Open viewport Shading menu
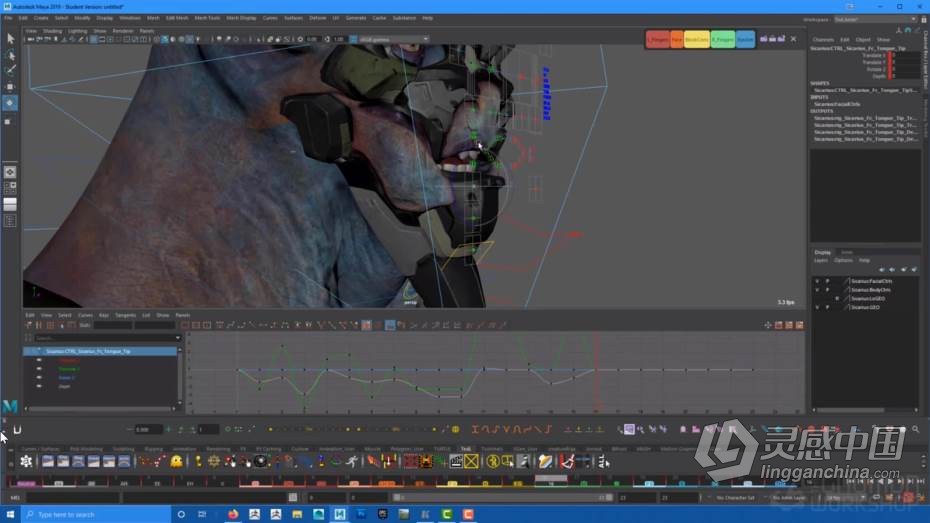Image resolution: width=930 pixels, height=523 pixels. (x=52, y=31)
